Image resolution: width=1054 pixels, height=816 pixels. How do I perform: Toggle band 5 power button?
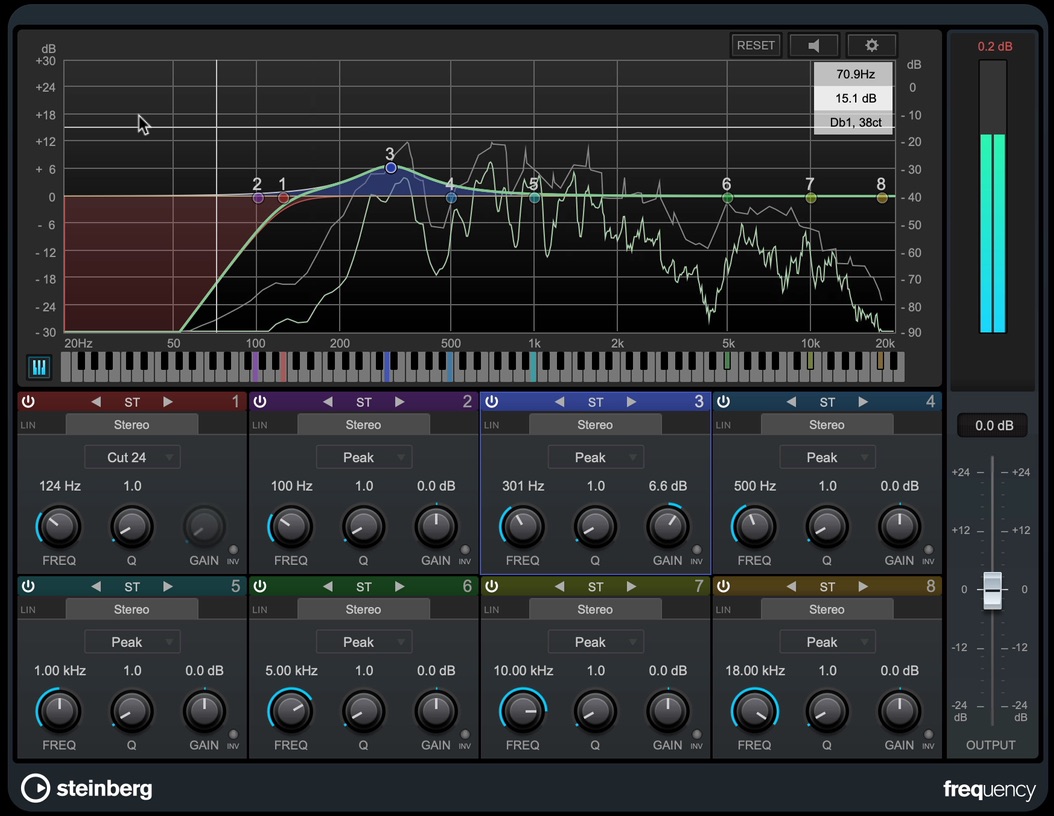28,586
